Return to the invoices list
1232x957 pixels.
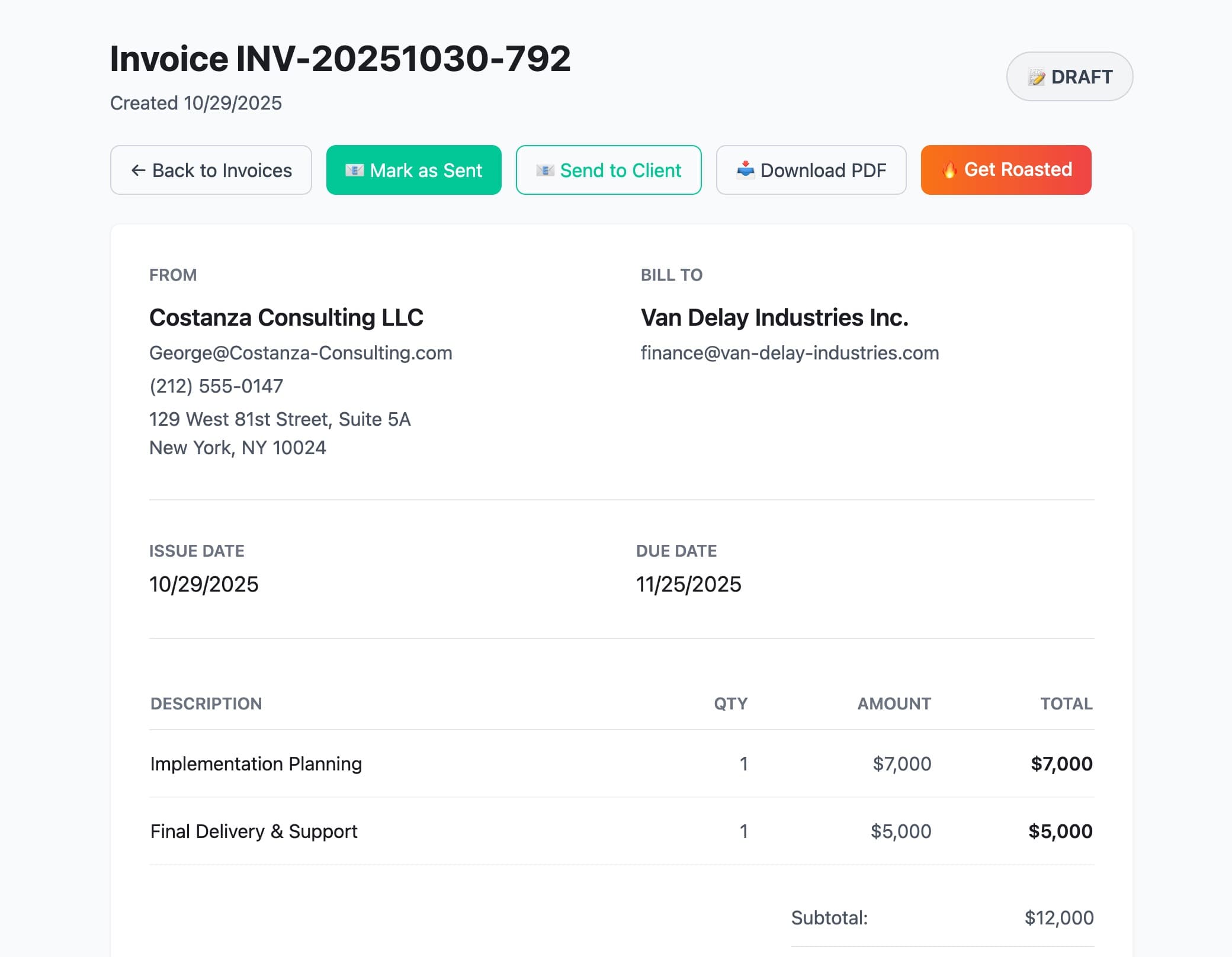(x=211, y=171)
